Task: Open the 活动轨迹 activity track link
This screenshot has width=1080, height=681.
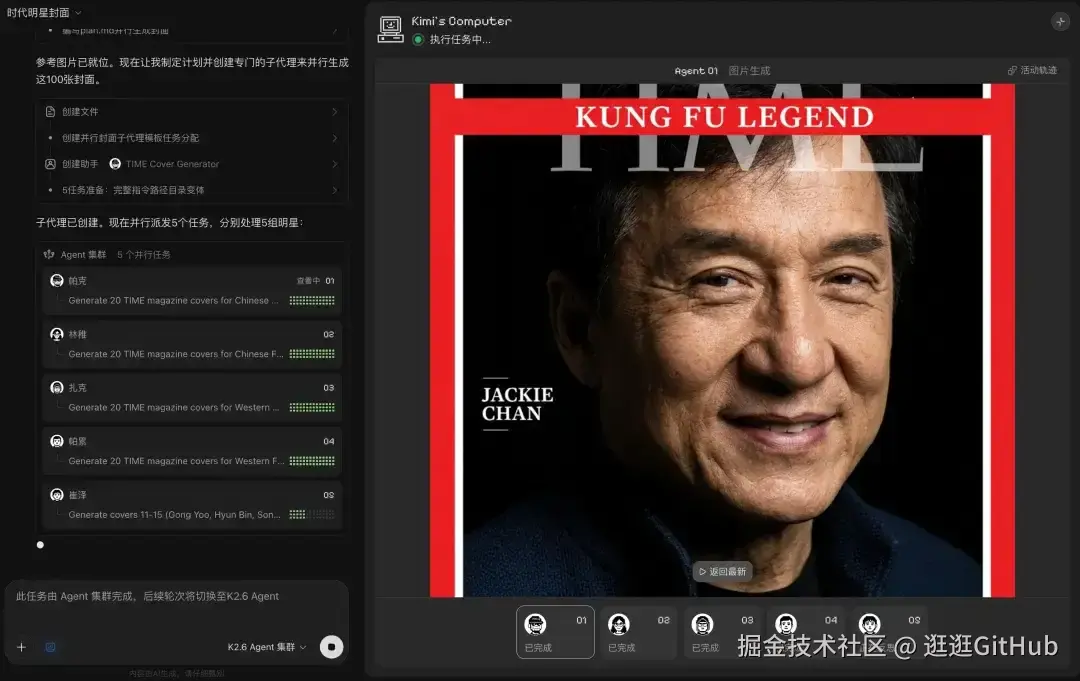Action: (1032, 70)
